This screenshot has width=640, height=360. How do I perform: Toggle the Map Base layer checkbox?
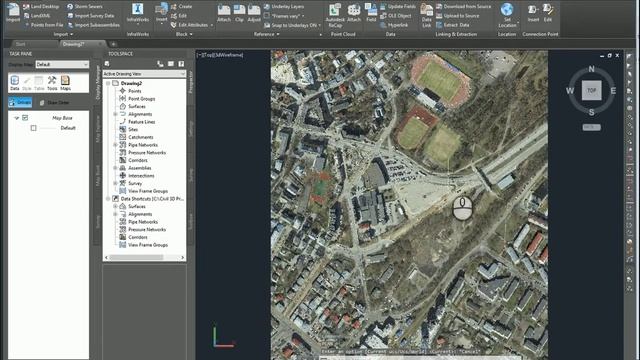click(25, 118)
